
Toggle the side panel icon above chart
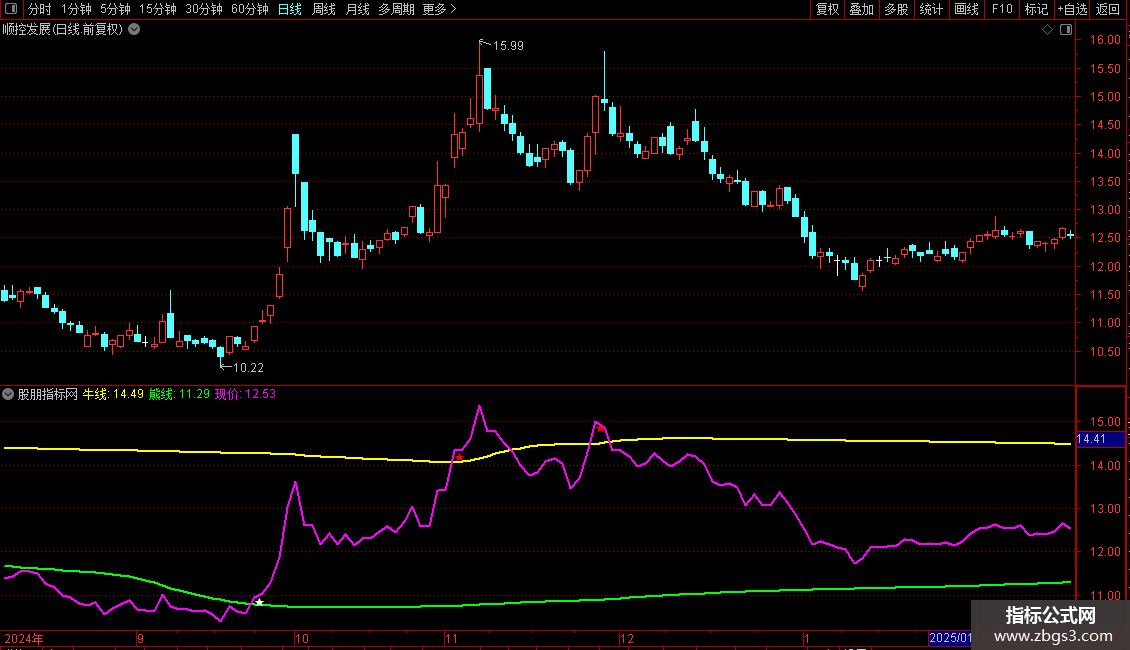click(x=1067, y=30)
